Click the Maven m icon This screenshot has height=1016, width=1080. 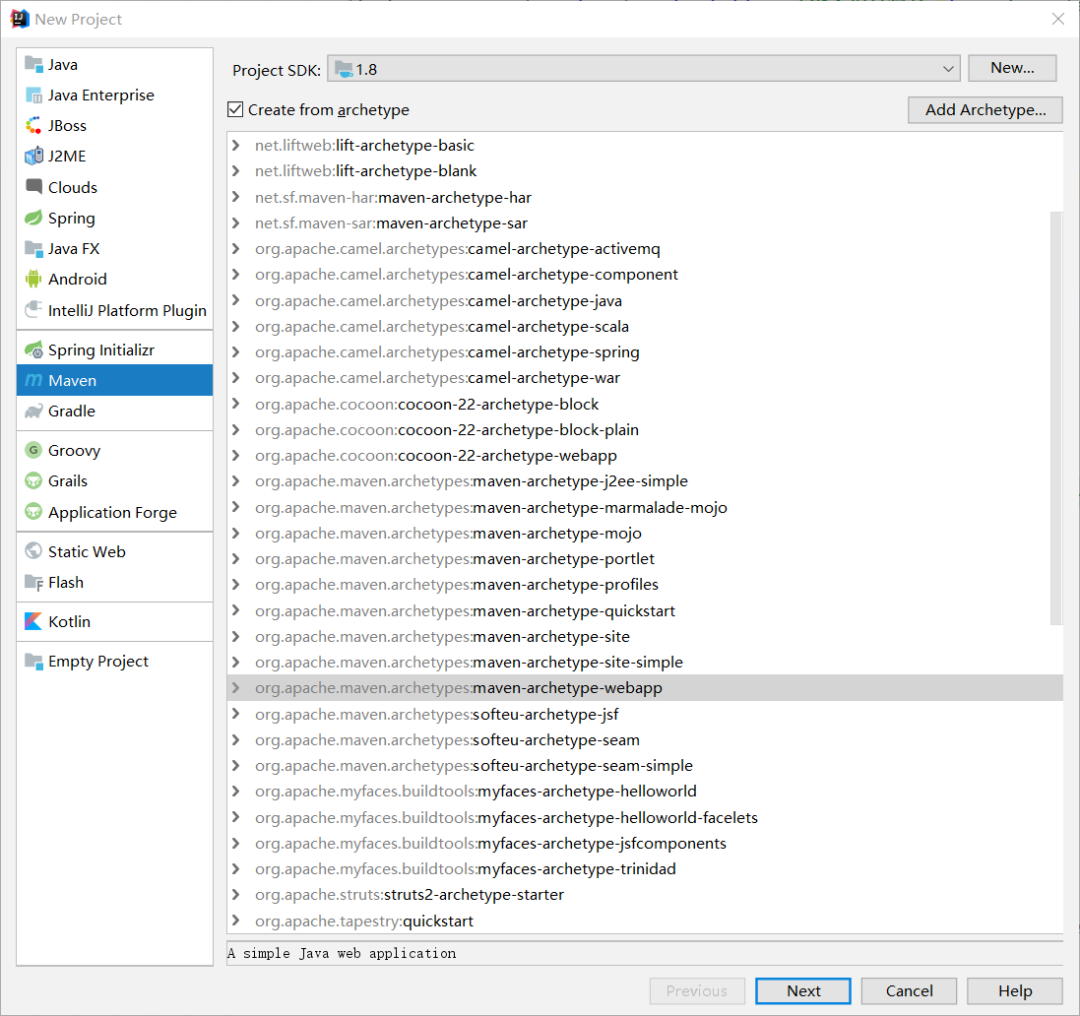(x=33, y=380)
